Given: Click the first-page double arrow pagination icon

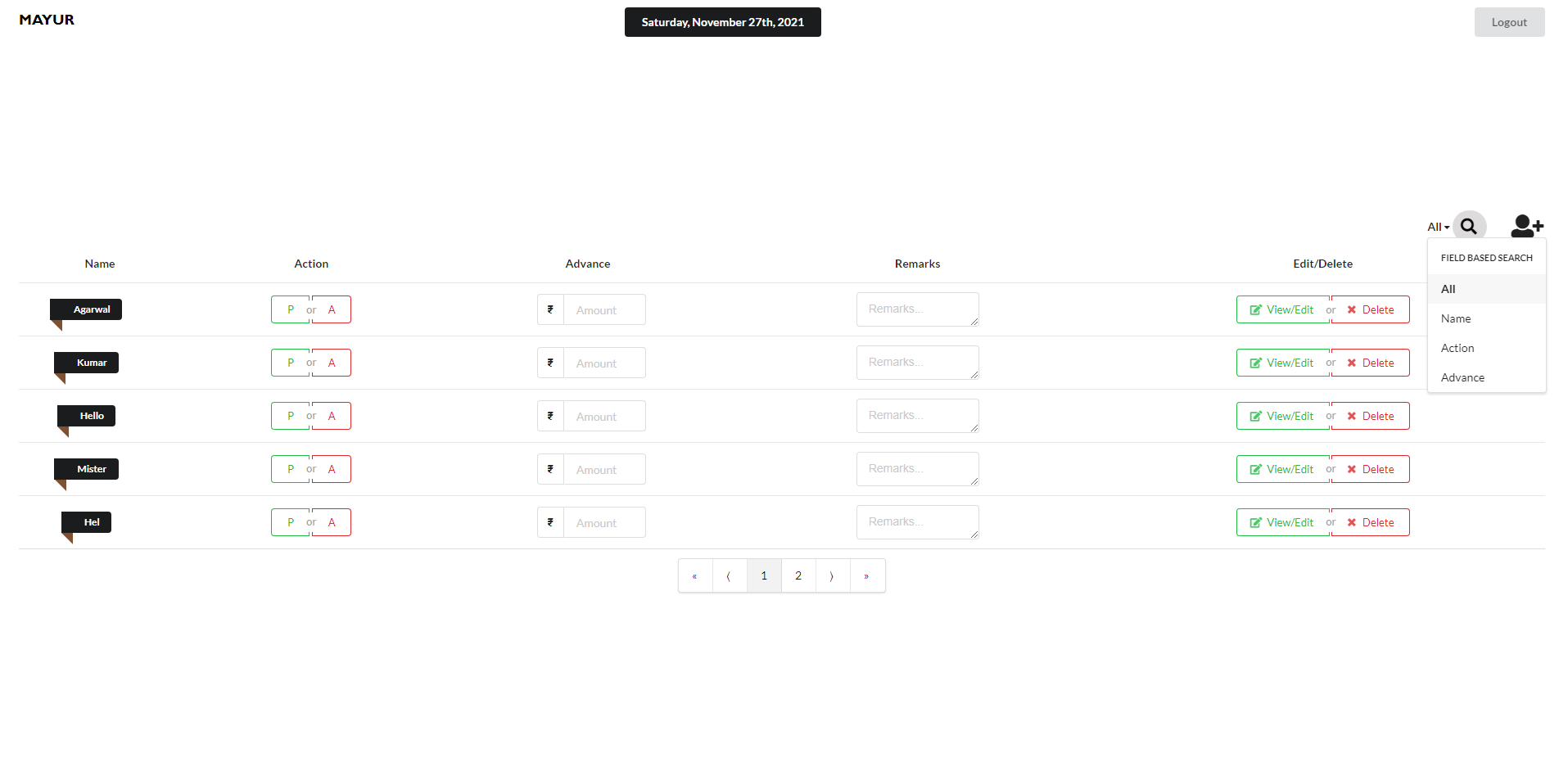Looking at the screenshot, I should [695, 575].
